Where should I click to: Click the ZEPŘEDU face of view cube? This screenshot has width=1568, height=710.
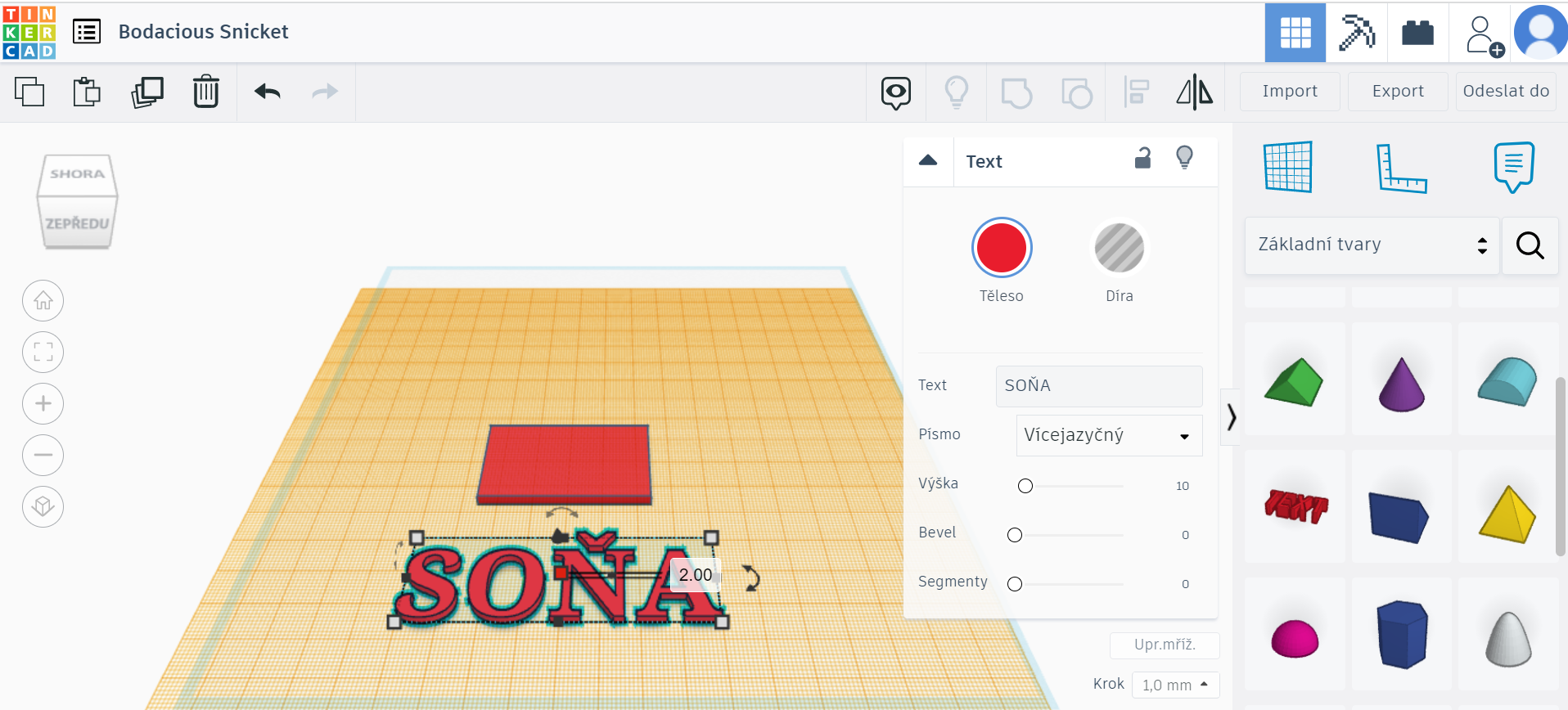[77, 222]
